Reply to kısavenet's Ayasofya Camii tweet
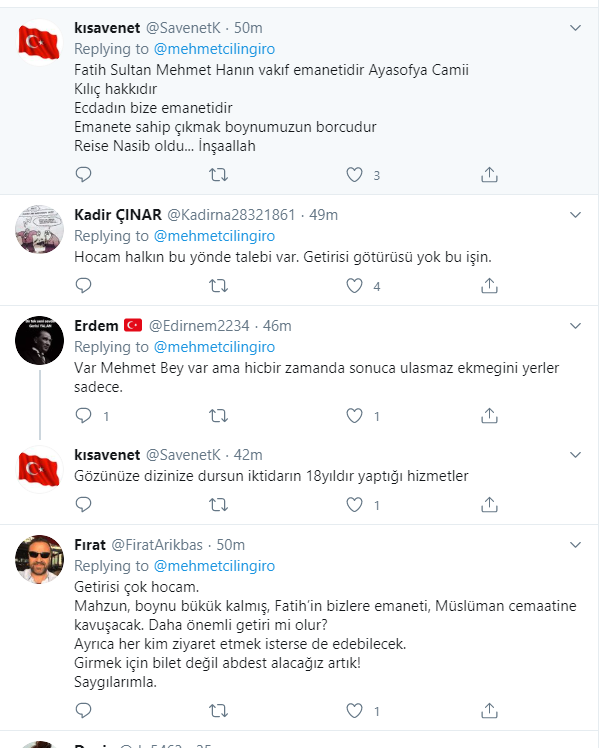Viewport: 609px width, 748px height. pos(84,174)
